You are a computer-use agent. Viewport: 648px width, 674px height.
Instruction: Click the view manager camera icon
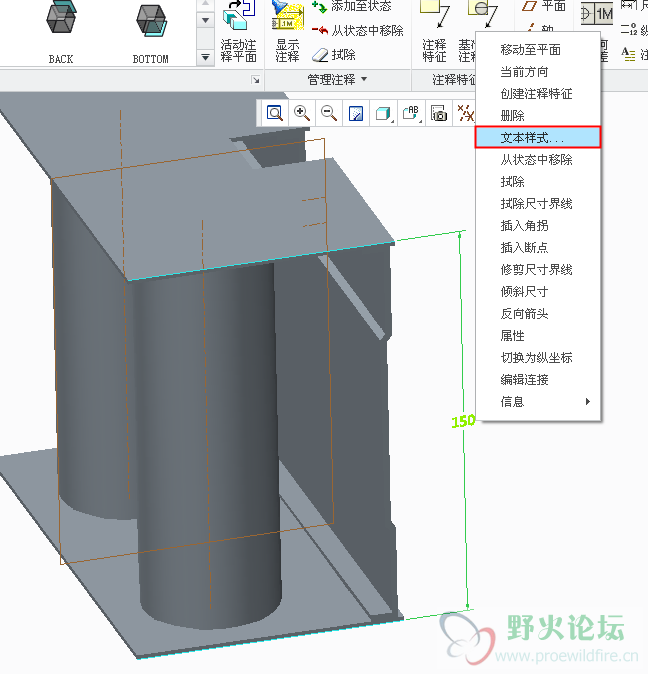[439, 113]
